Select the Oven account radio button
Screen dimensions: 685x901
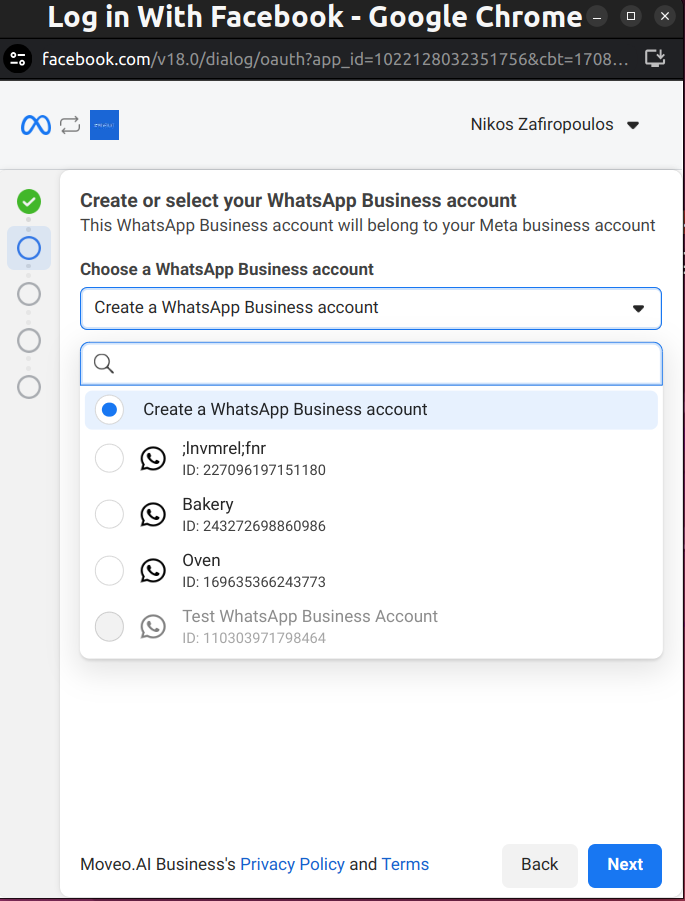coord(109,571)
